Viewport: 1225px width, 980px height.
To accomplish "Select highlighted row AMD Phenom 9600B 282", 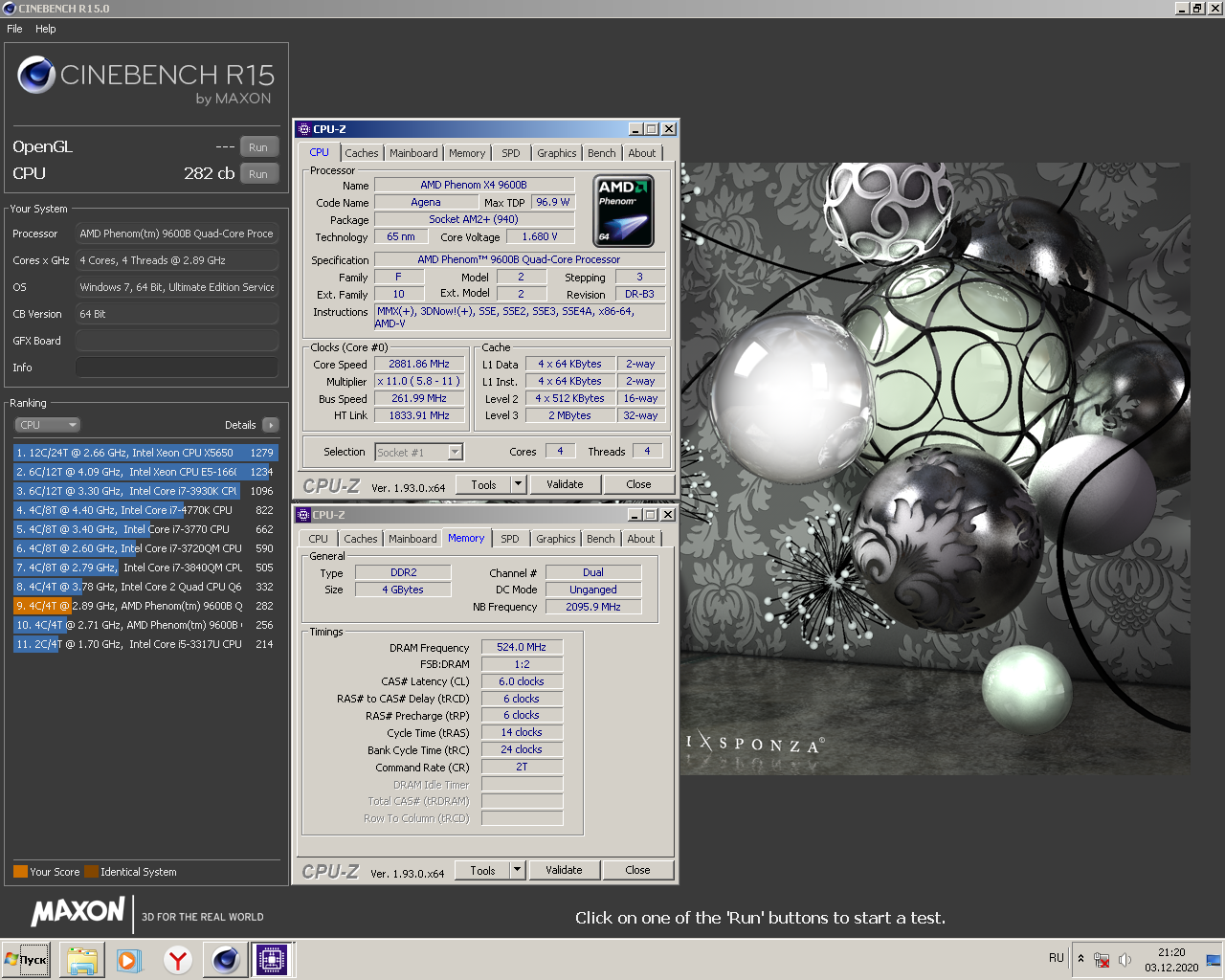I will [x=145, y=606].
